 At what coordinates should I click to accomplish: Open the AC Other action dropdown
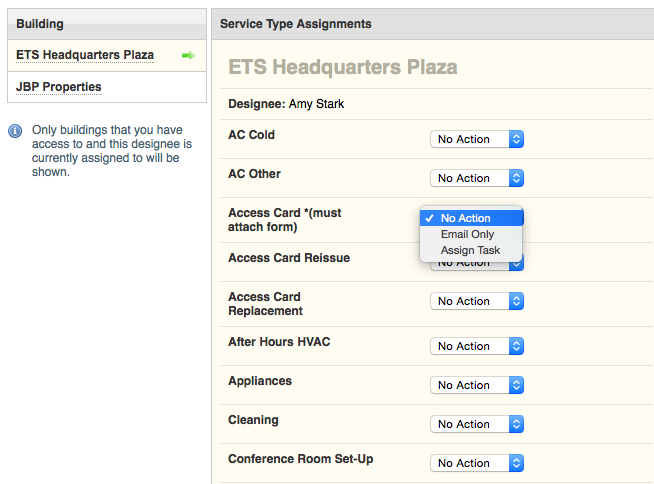pyautogui.click(x=477, y=178)
